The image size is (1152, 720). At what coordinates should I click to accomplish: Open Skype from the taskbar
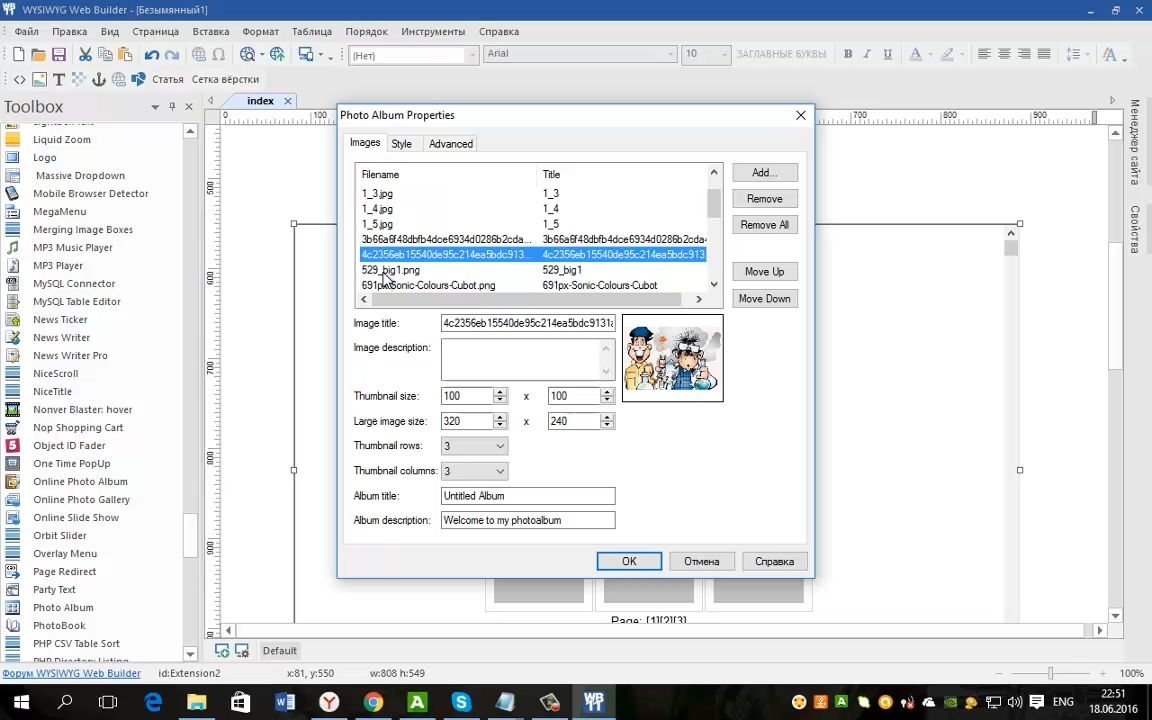(x=461, y=702)
